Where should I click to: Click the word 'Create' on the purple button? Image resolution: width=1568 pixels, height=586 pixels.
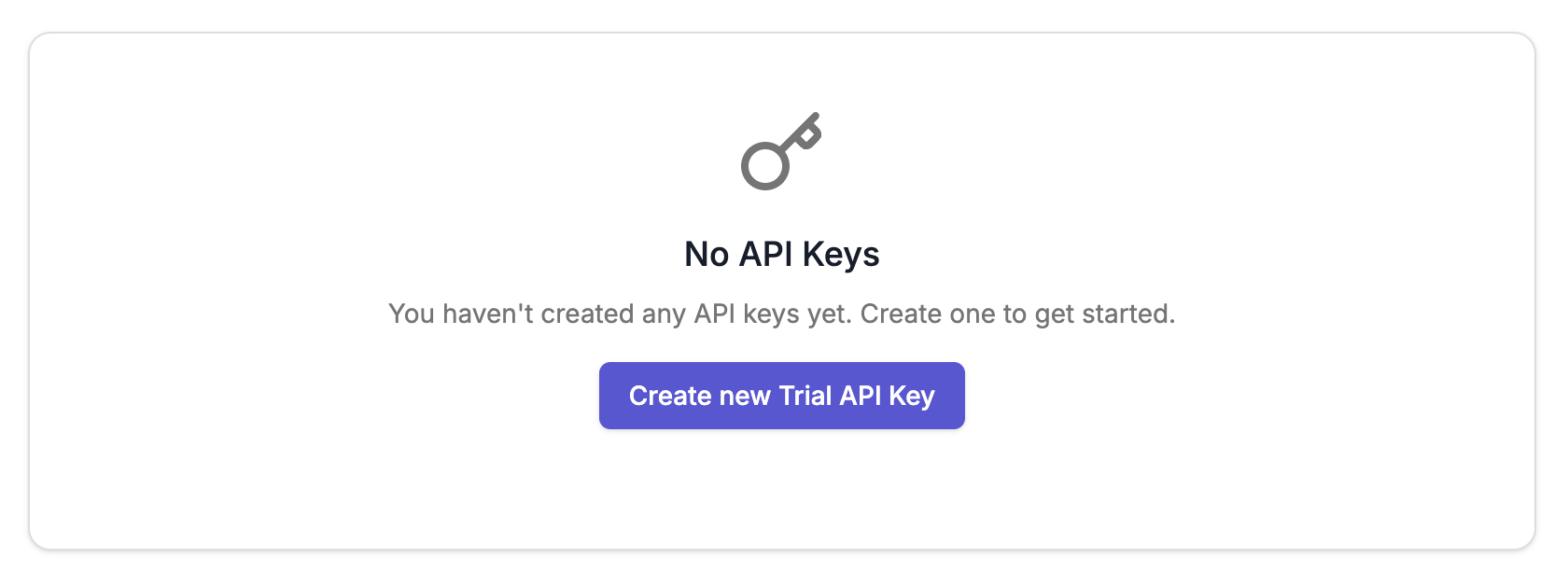click(x=670, y=396)
